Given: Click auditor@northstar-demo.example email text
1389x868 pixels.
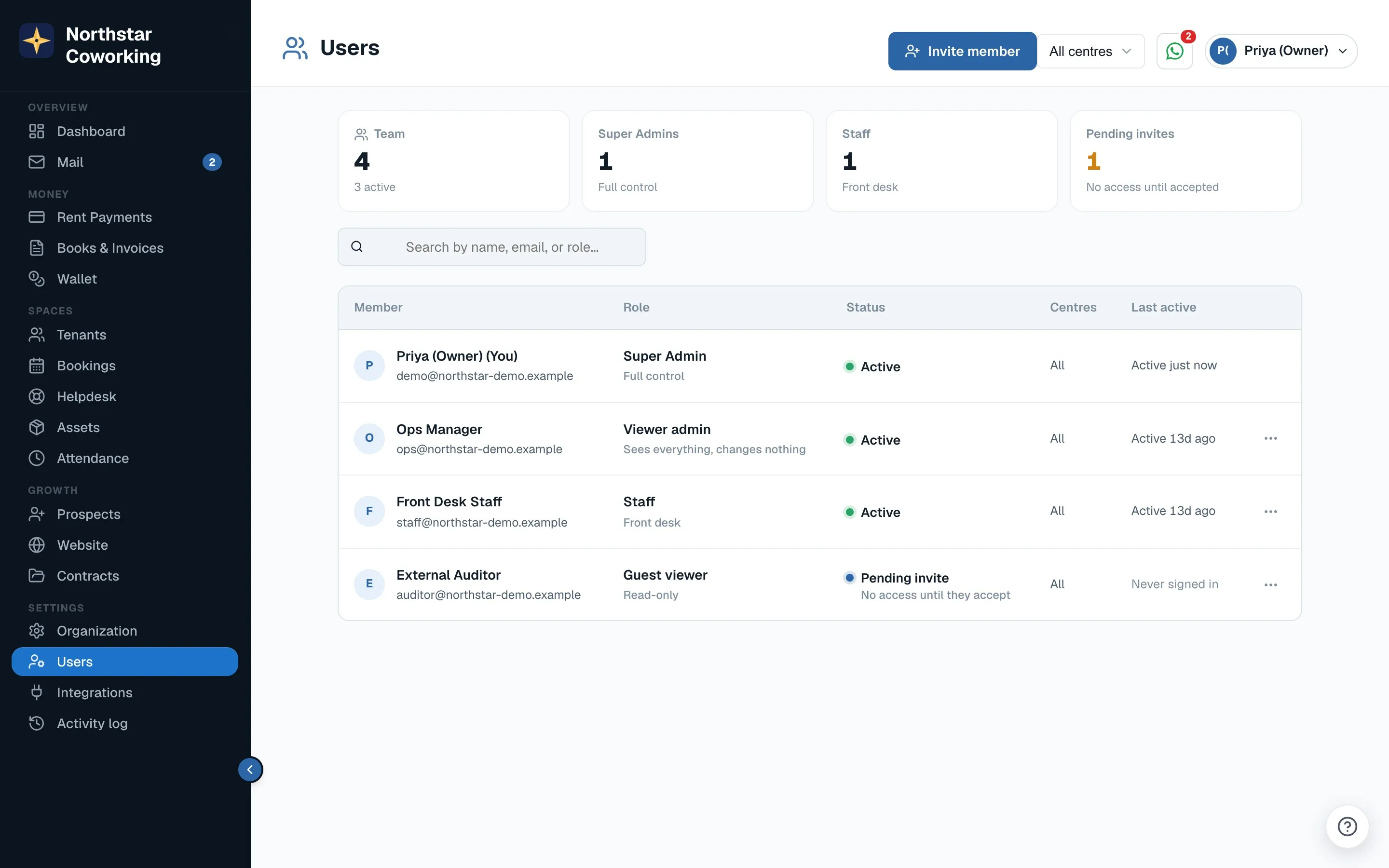Looking at the screenshot, I should click(489, 595).
